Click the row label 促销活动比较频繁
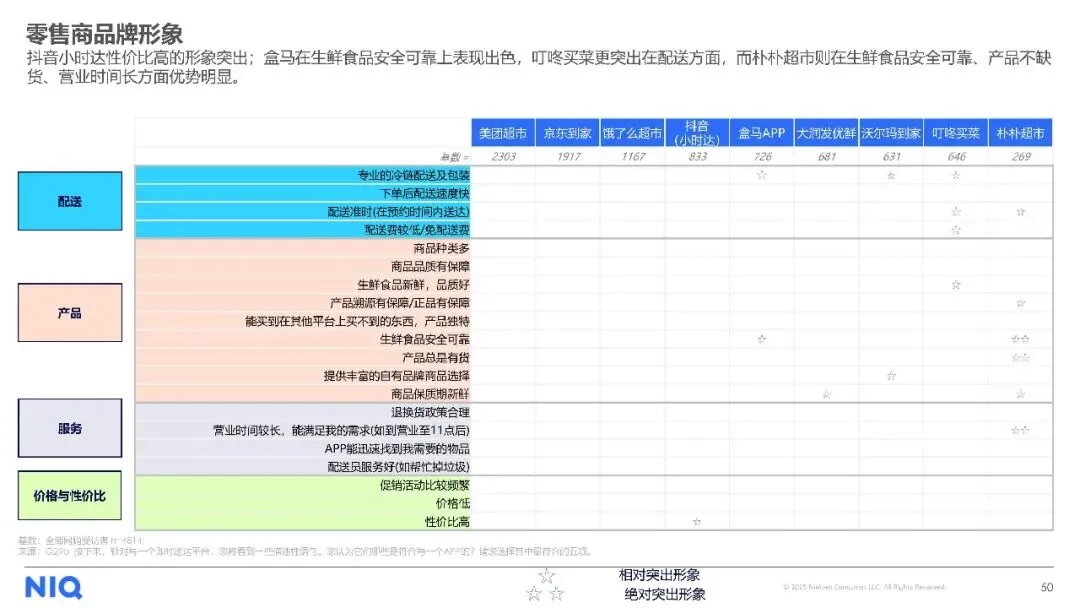 (424, 485)
